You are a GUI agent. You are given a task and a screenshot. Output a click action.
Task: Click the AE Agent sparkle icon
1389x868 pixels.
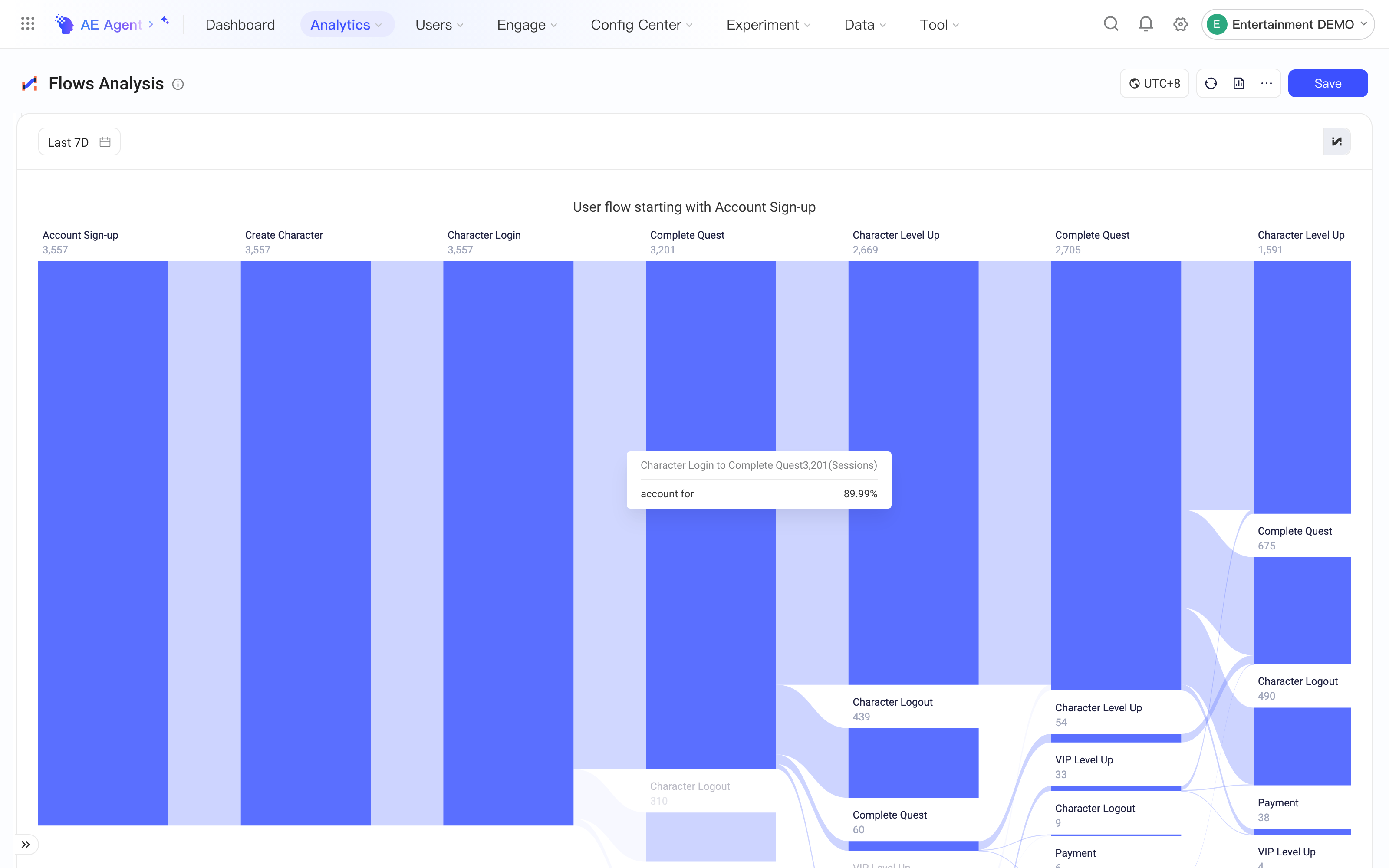point(165,21)
